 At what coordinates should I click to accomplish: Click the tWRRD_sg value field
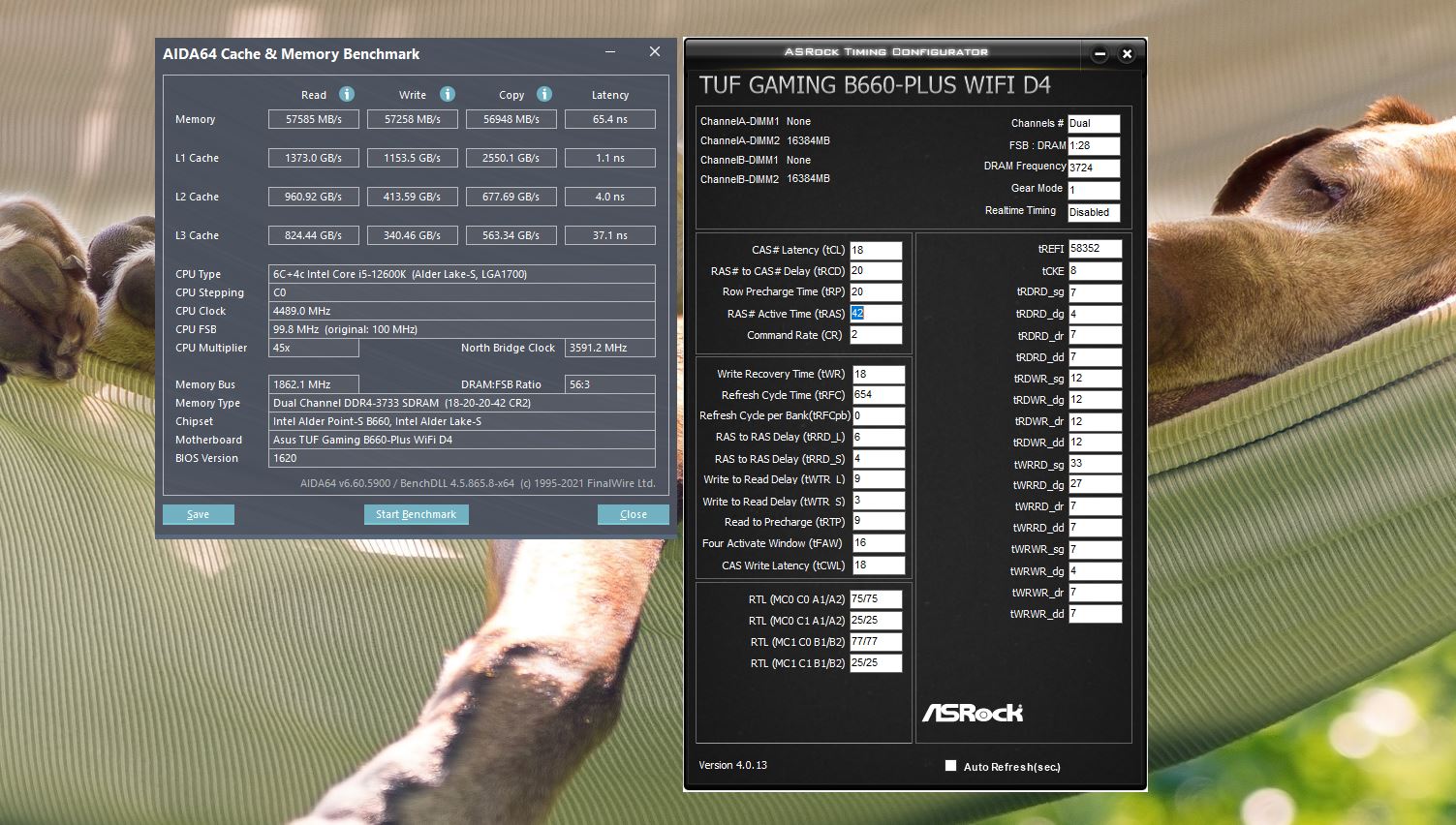pos(1095,464)
